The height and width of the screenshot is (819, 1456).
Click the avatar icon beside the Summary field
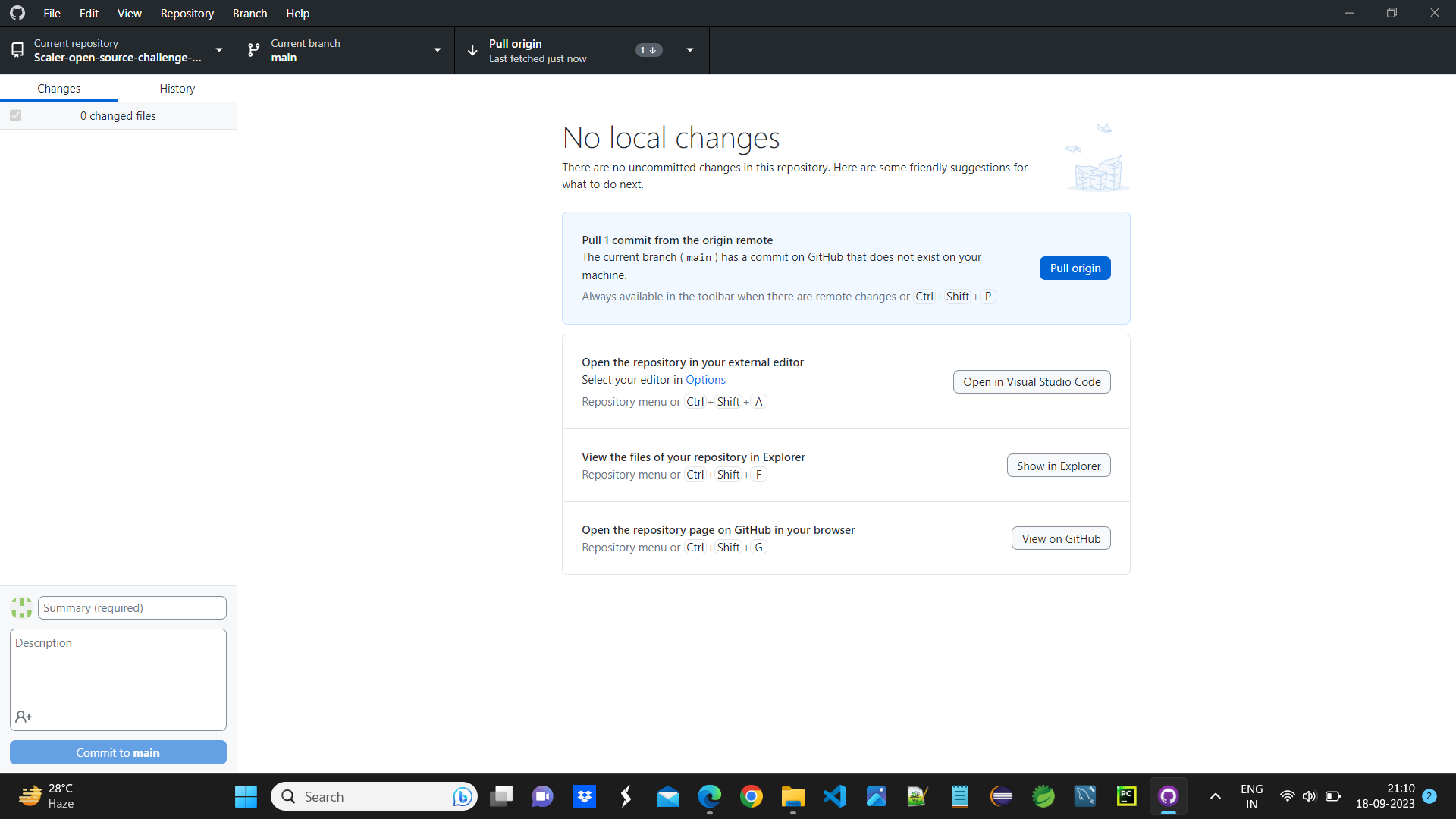pos(21,607)
